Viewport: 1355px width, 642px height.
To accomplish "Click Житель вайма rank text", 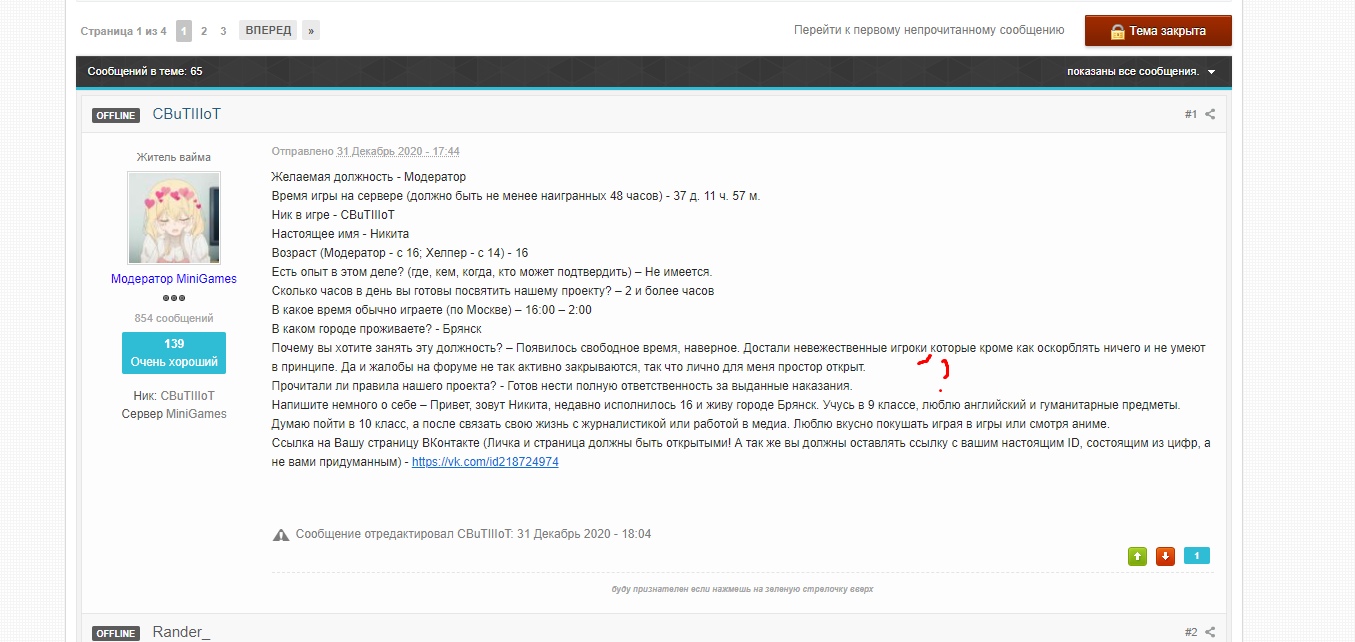I will 174,157.
